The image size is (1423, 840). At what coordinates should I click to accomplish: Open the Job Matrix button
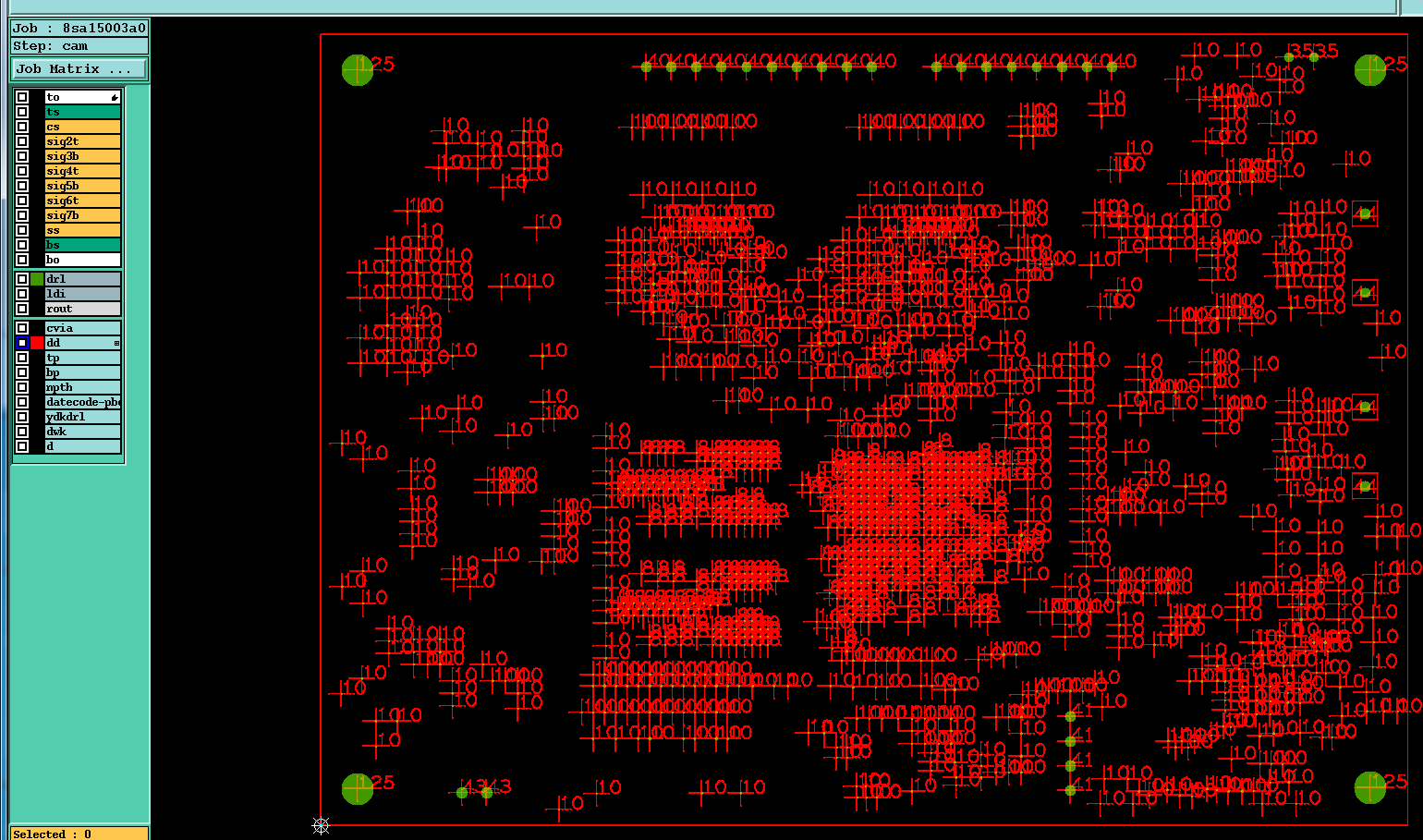click(x=79, y=69)
